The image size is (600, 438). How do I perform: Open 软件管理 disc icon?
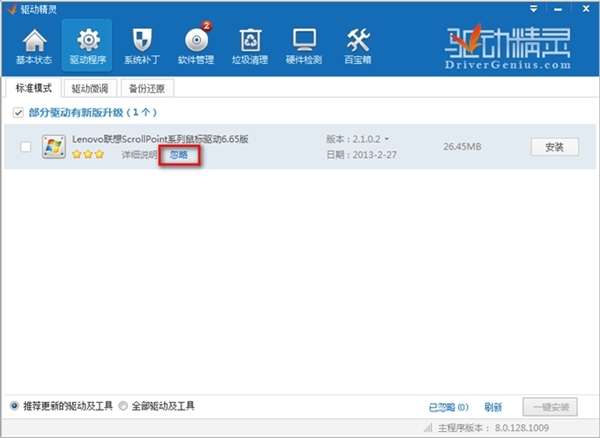pyautogui.click(x=196, y=44)
